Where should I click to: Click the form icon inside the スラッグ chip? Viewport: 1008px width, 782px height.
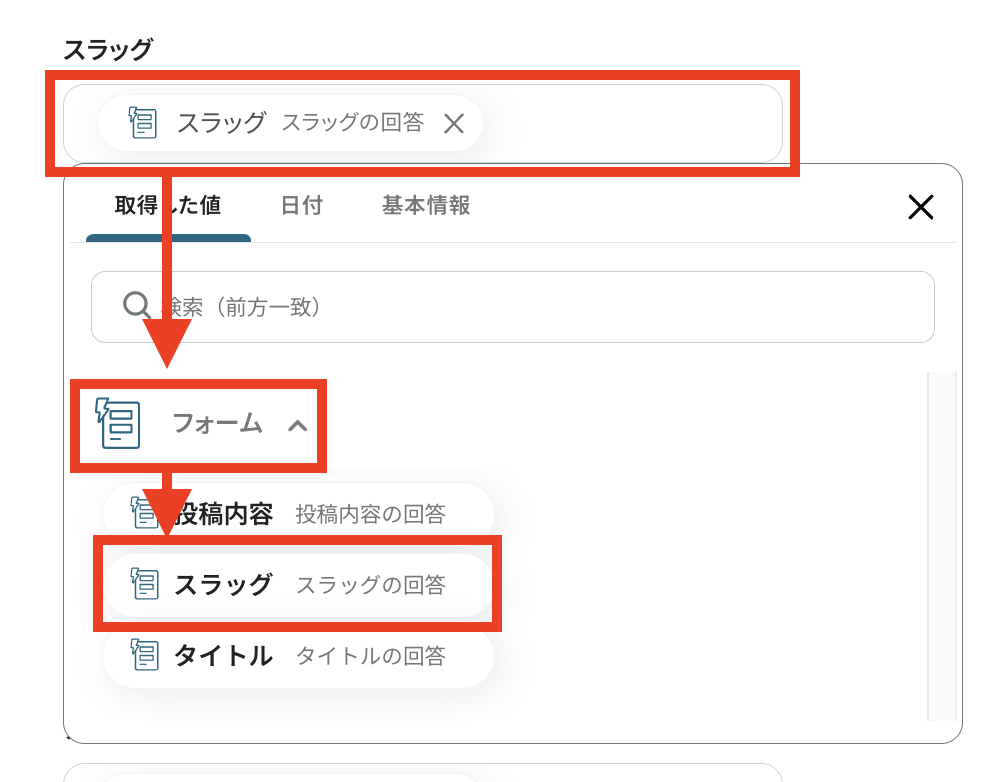(143, 123)
